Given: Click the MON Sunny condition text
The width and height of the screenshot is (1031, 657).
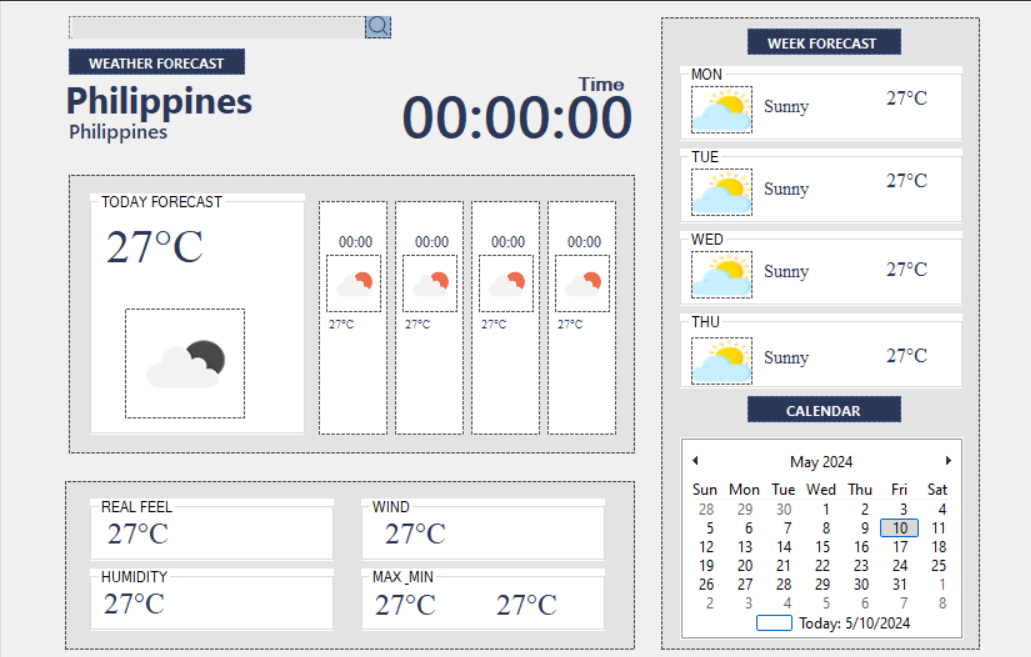Looking at the screenshot, I should (x=786, y=107).
